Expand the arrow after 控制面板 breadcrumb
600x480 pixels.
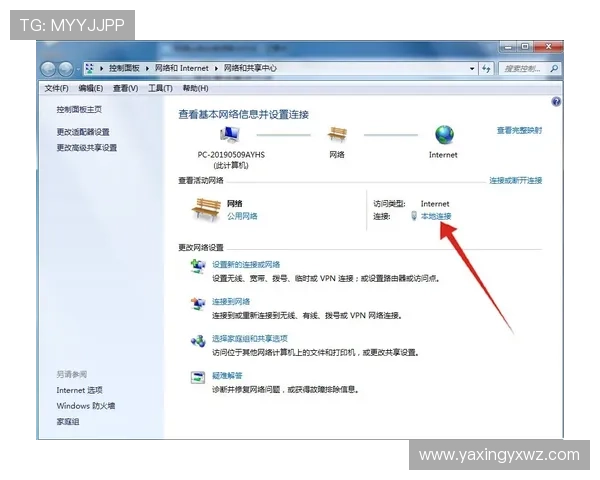pos(147,69)
